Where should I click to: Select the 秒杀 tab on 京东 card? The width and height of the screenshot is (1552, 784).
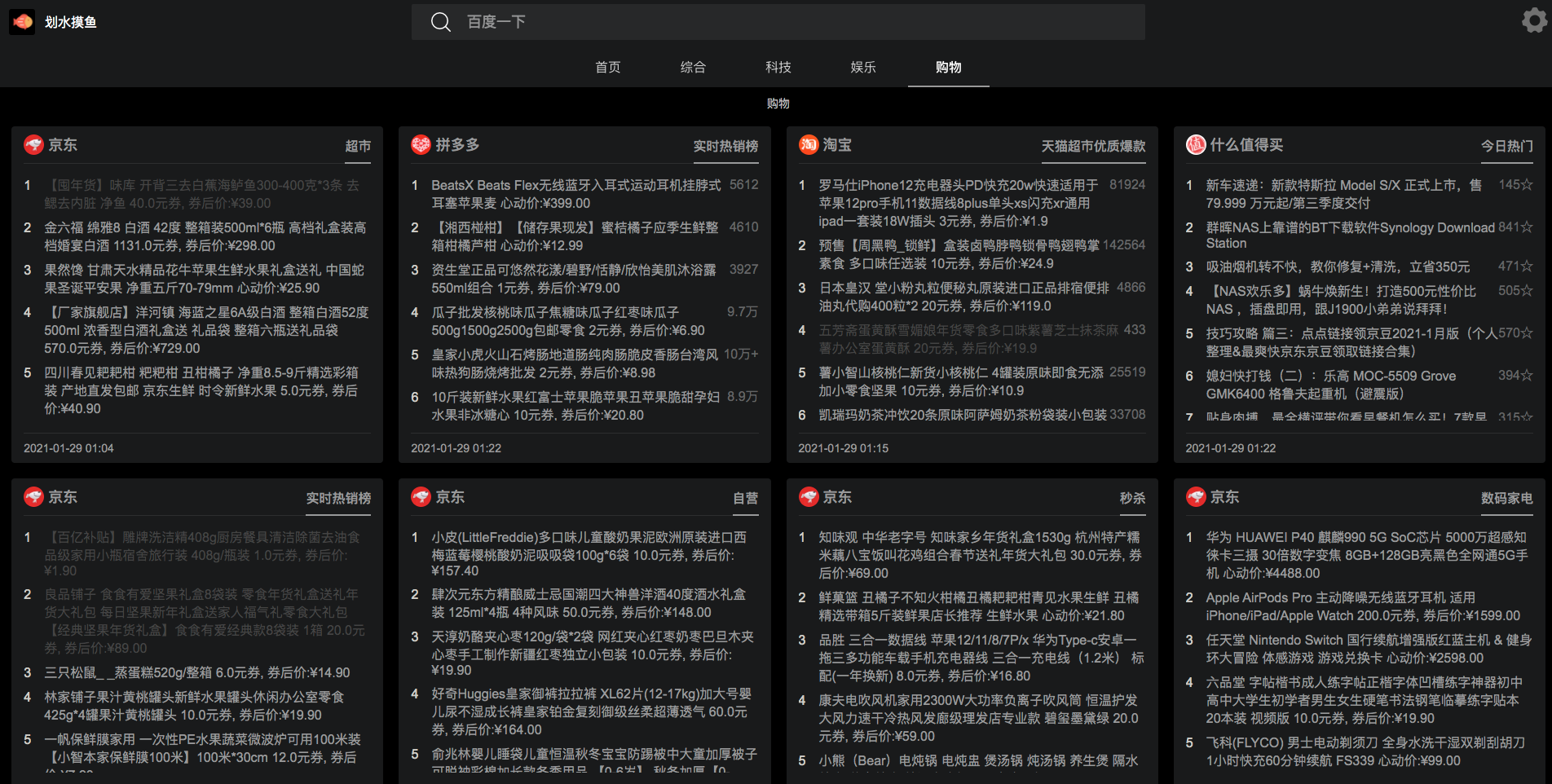(1132, 499)
